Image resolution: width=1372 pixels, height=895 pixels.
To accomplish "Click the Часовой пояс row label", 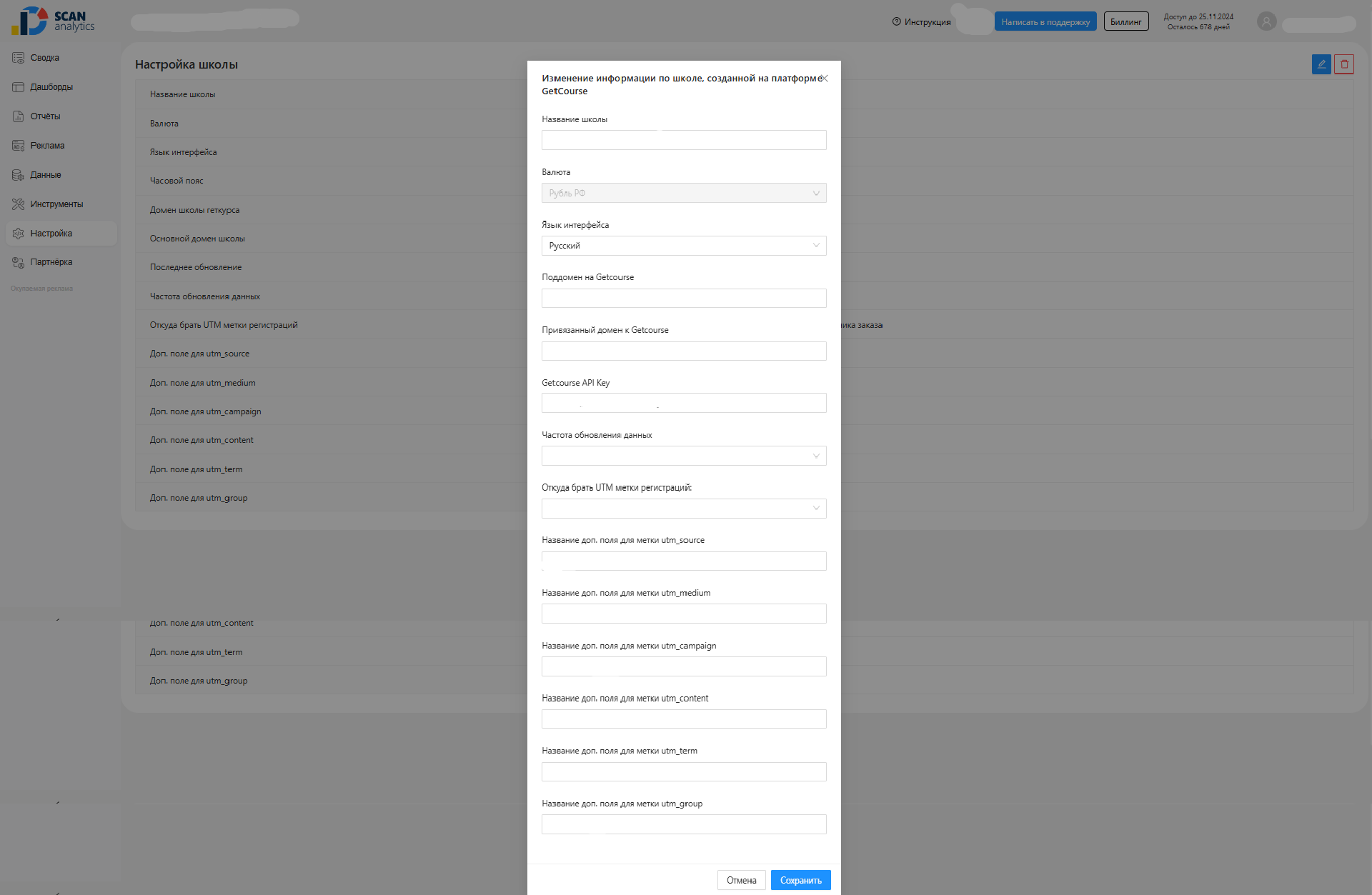I will point(177,181).
